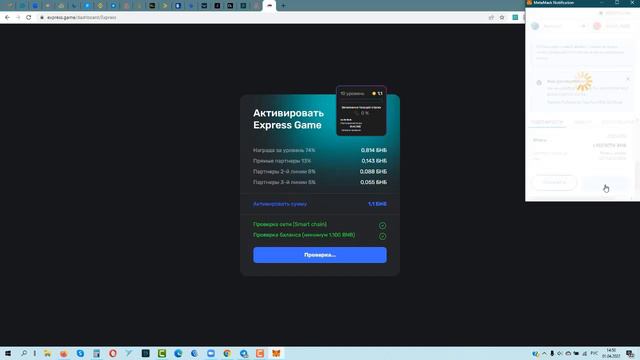Click the 0,143 BNB direct partners value
This screenshot has height=360, width=640.
pos(374,161)
